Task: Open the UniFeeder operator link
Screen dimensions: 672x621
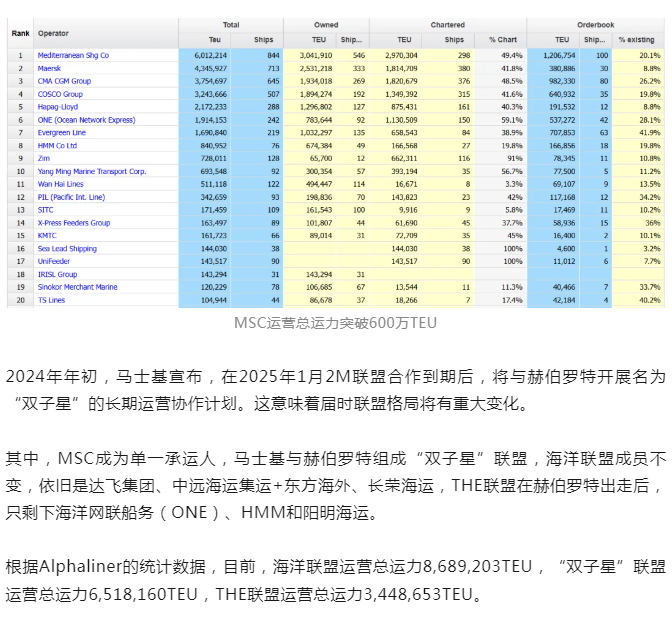Action: pos(54,261)
